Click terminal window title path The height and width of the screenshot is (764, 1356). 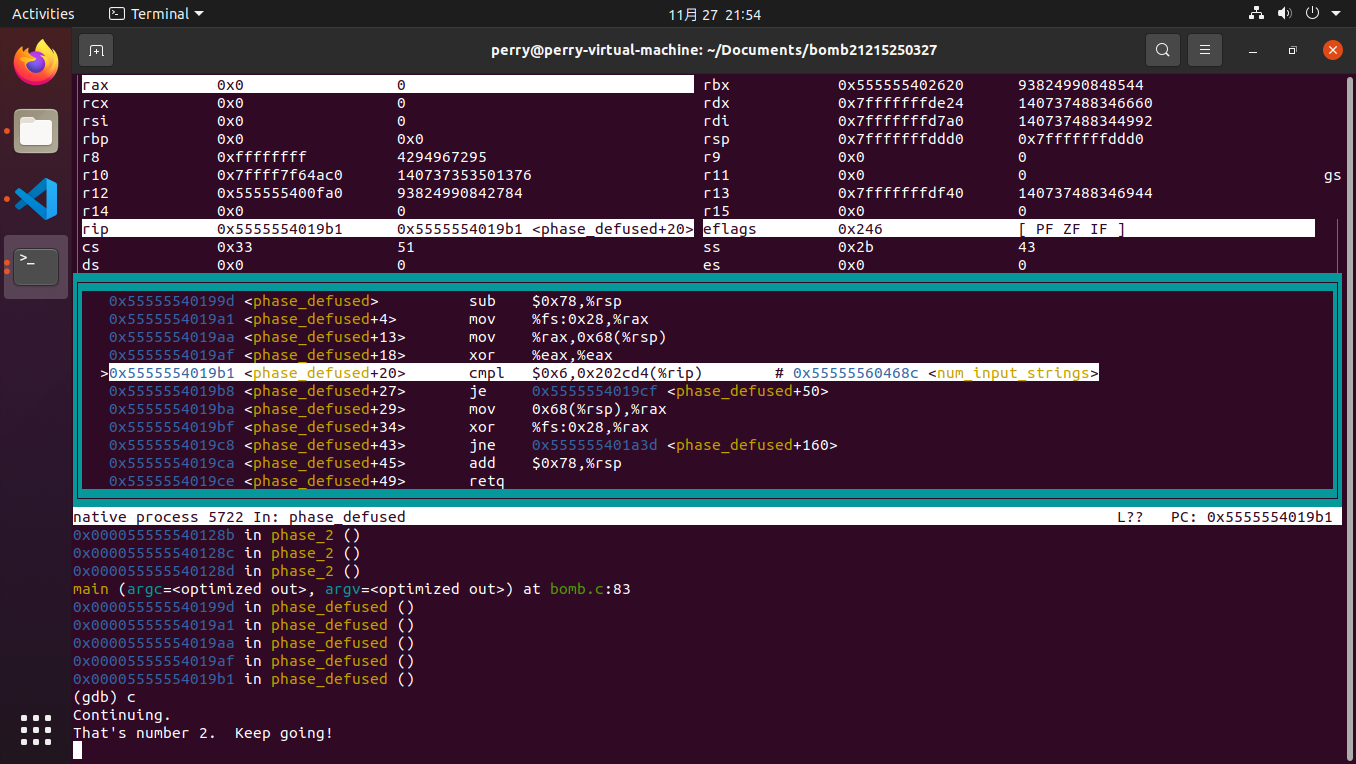[x=714, y=50]
